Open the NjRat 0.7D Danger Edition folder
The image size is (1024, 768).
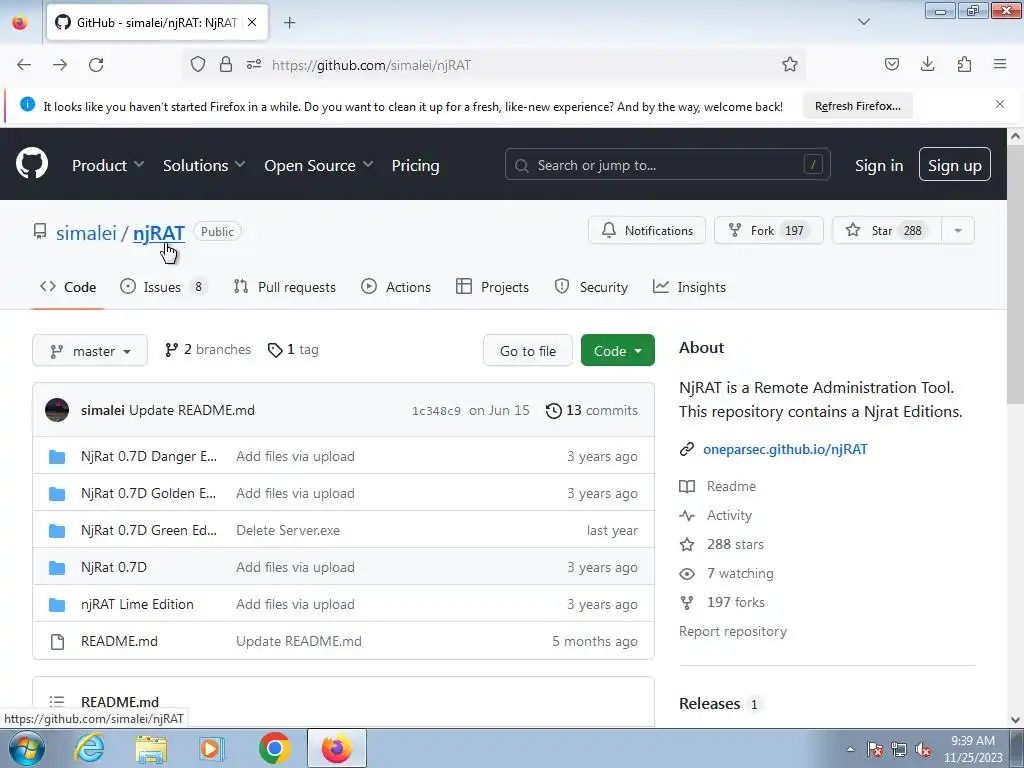click(149, 456)
